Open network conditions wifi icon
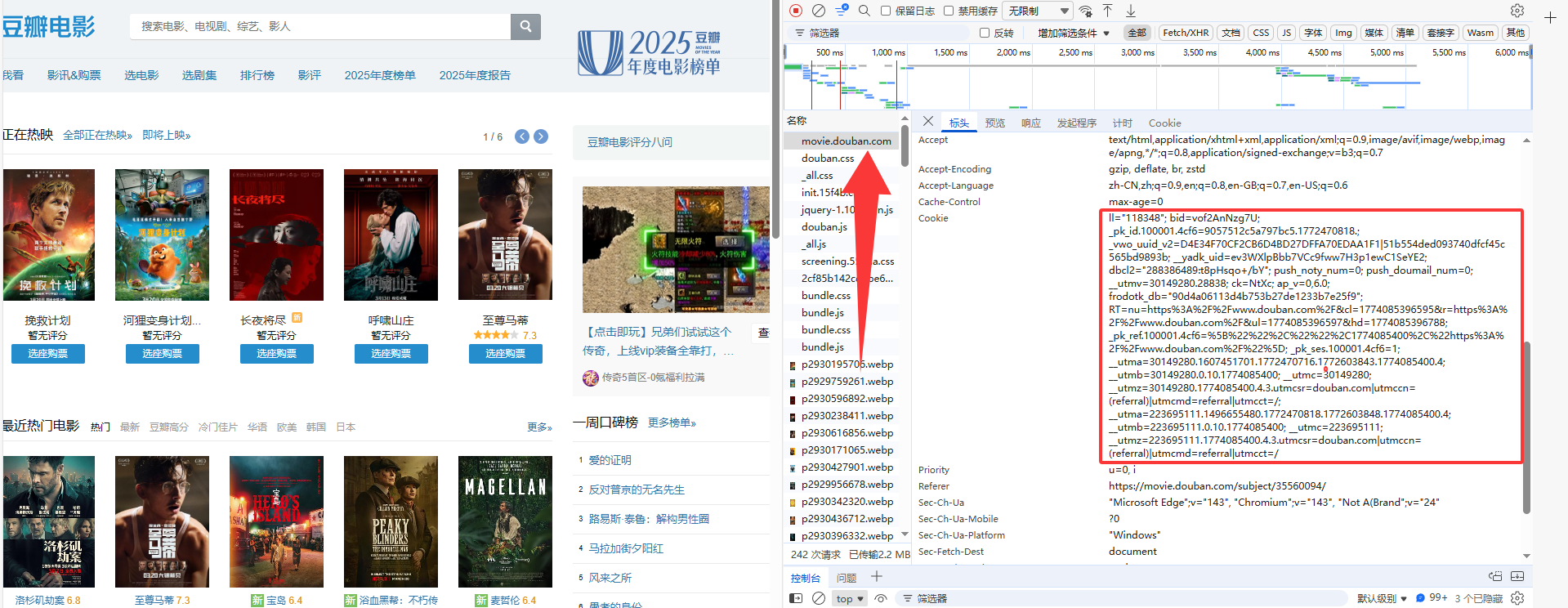The height and width of the screenshot is (608, 1568). tap(1085, 11)
